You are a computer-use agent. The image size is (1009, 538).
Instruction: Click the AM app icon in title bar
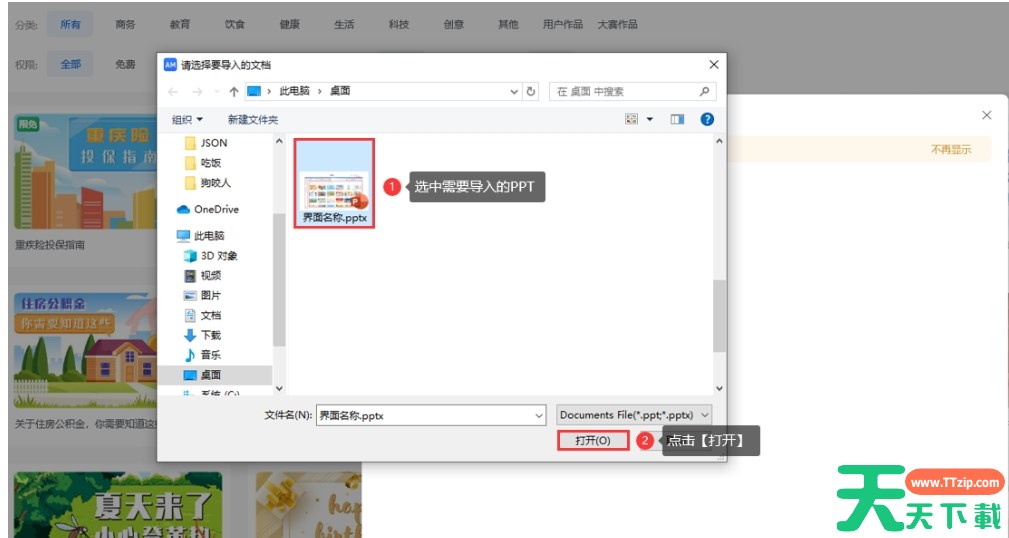coord(170,65)
